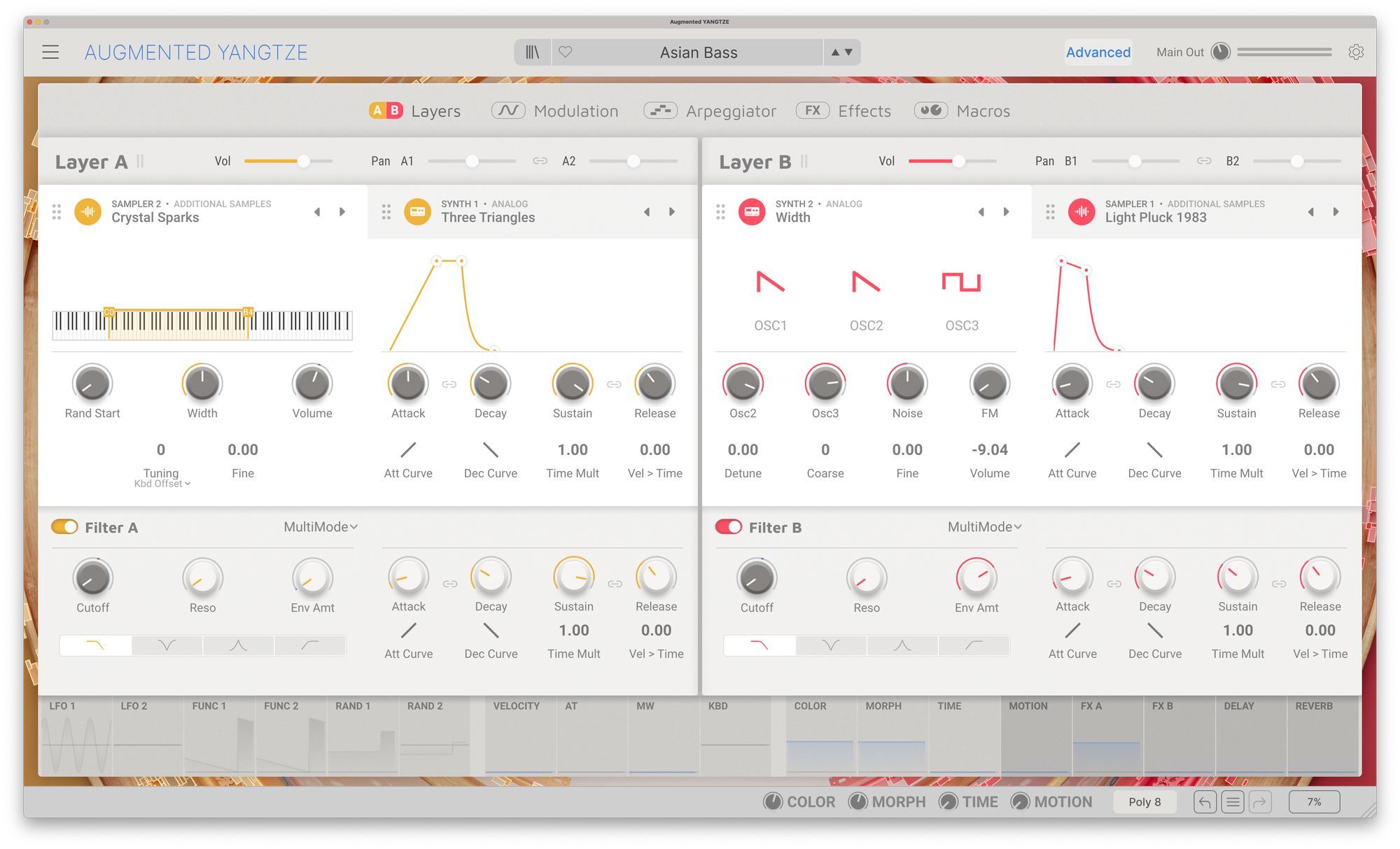The width and height of the screenshot is (1400, 849).
Task: Click the Att Curve icon in Synth 1
Action: (408, 449)
